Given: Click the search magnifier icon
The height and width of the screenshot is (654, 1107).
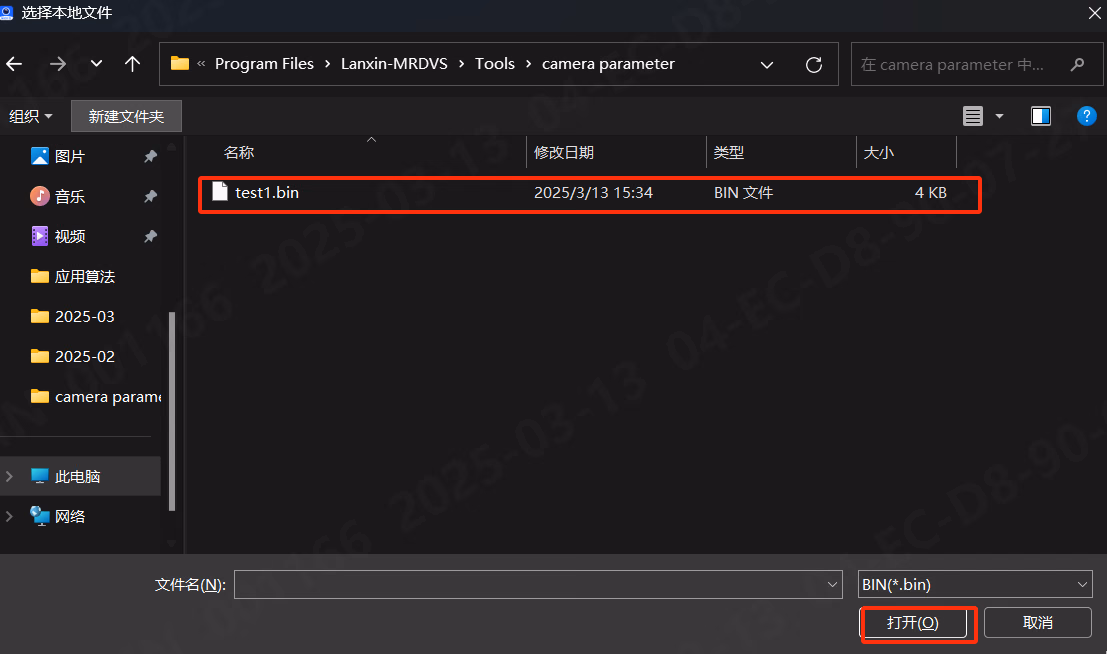Looking at the screenshot, I should [x=1077, y=64].
